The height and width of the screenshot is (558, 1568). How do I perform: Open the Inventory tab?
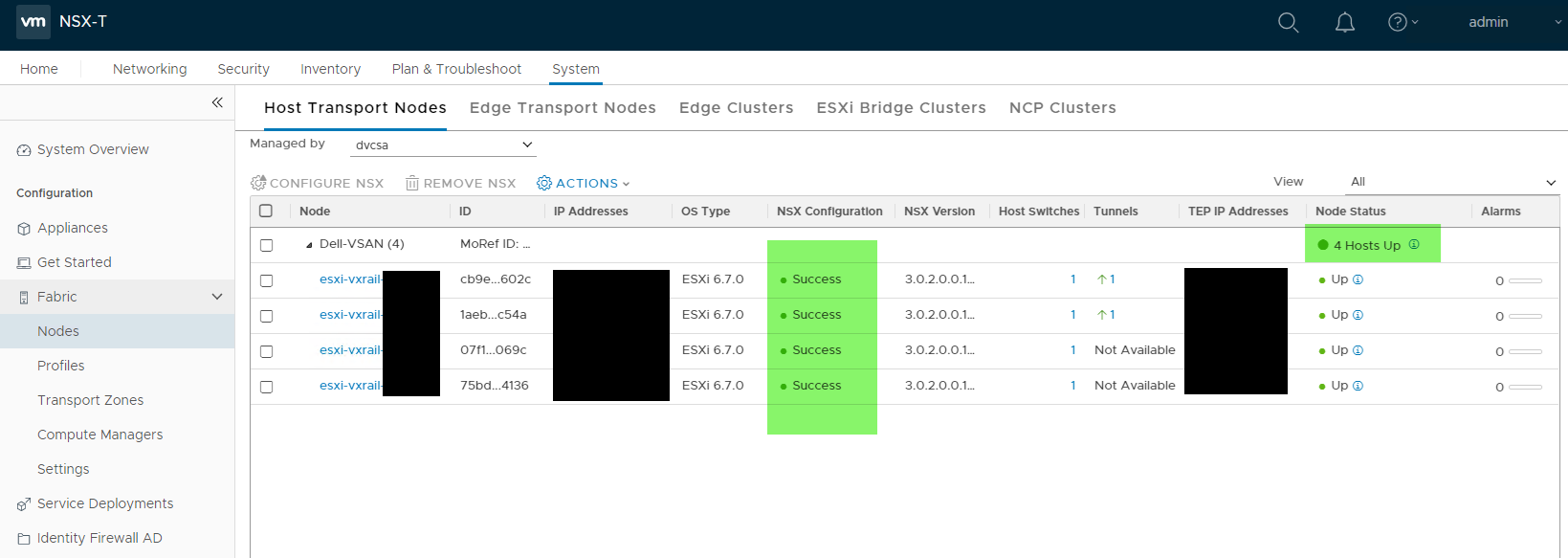click(331, 69)
